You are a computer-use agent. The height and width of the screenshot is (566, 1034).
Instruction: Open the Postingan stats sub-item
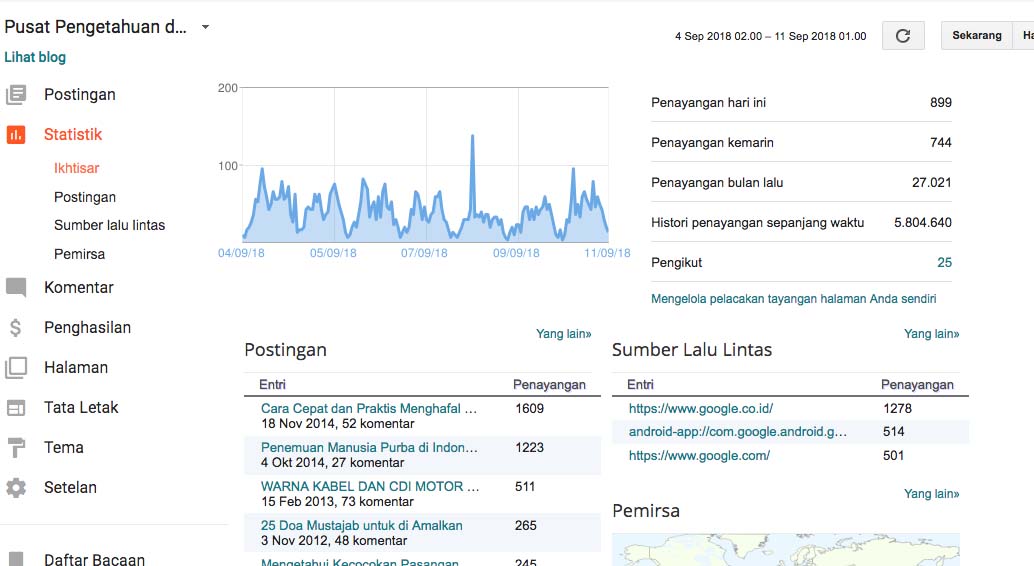click(85, 197)
